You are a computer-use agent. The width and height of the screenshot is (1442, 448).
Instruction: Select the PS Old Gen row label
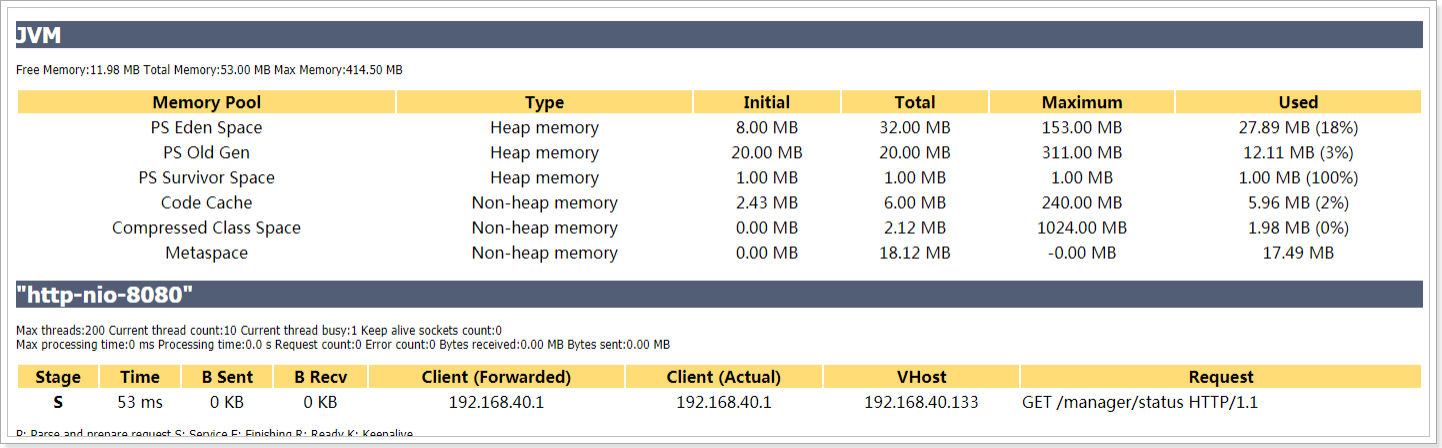coord(206,153)
